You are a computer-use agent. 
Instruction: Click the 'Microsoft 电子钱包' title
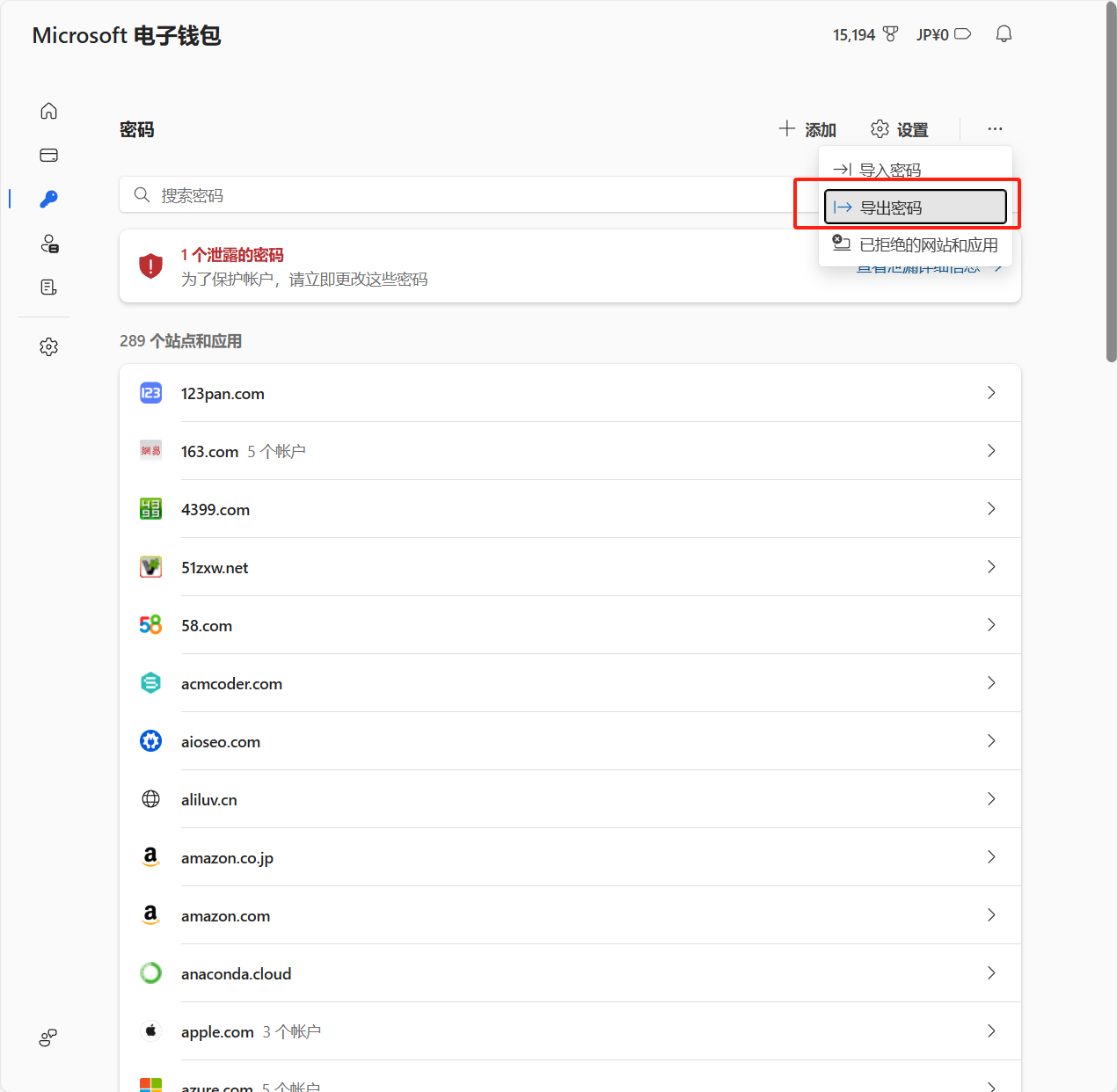coord(127,35)
